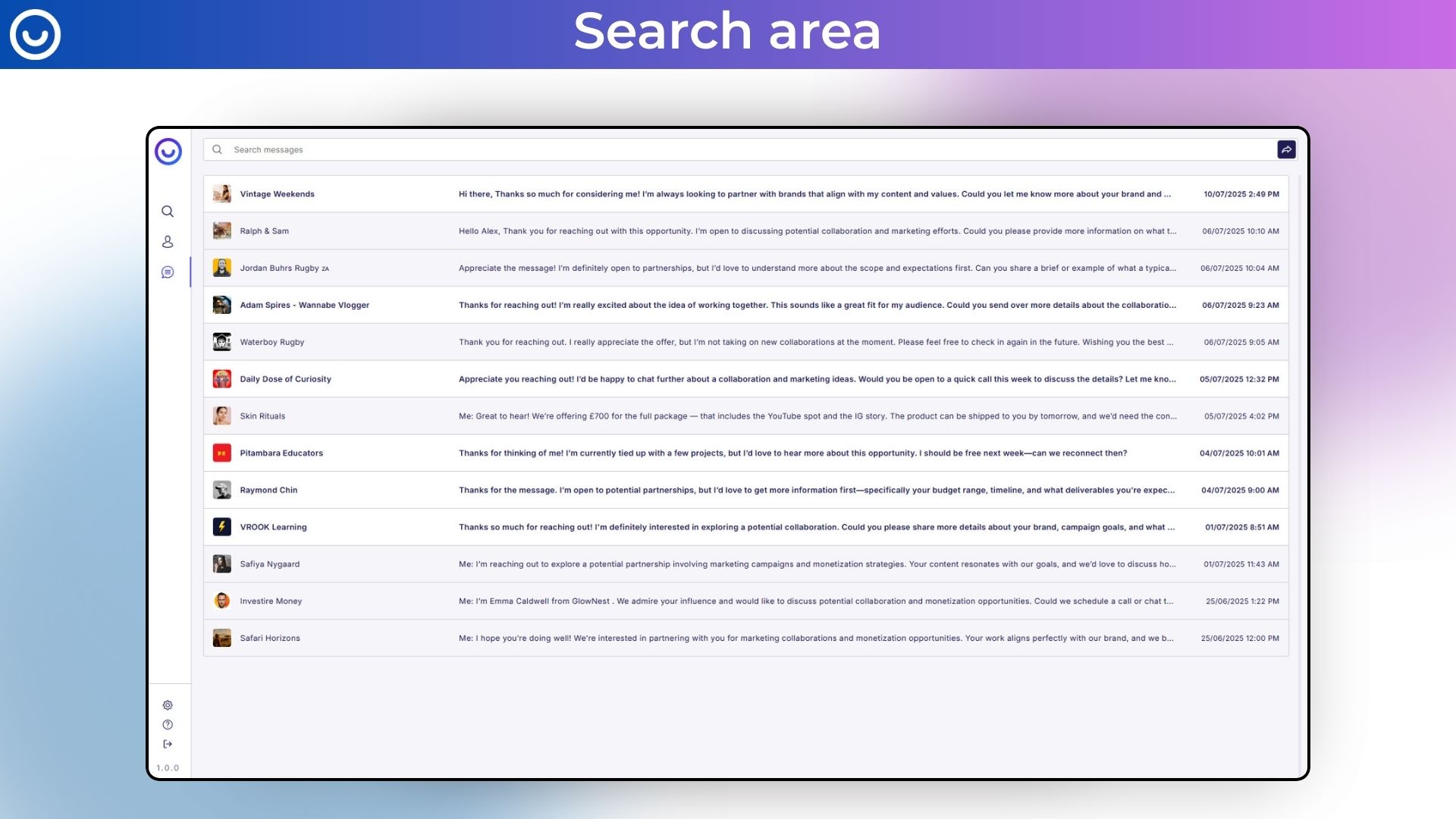
Task: Click Adam Spires avatar thumbnail
Action: coord(221,305)
